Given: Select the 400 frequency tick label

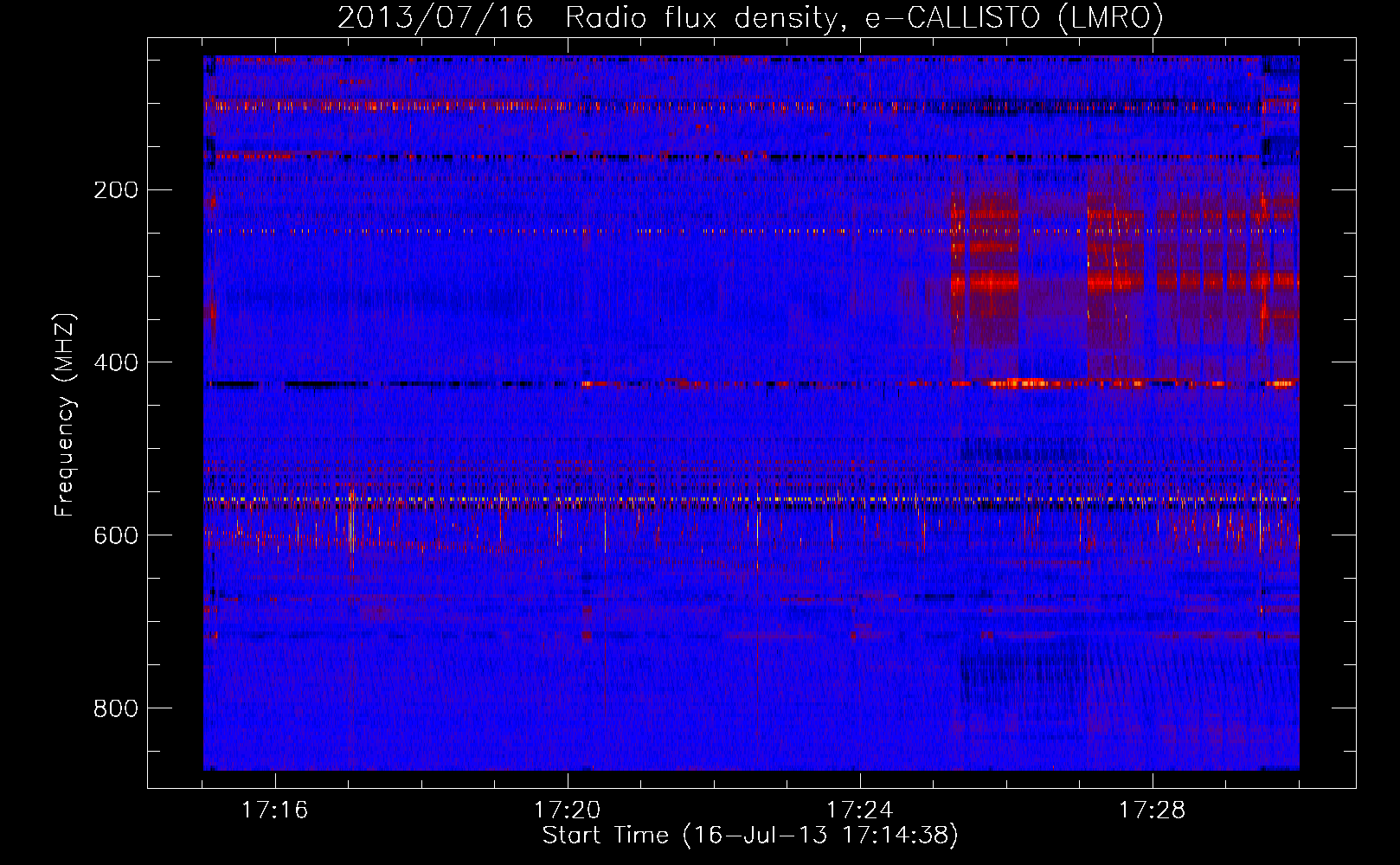Looking at the screenshot, I should click(116, 362).
